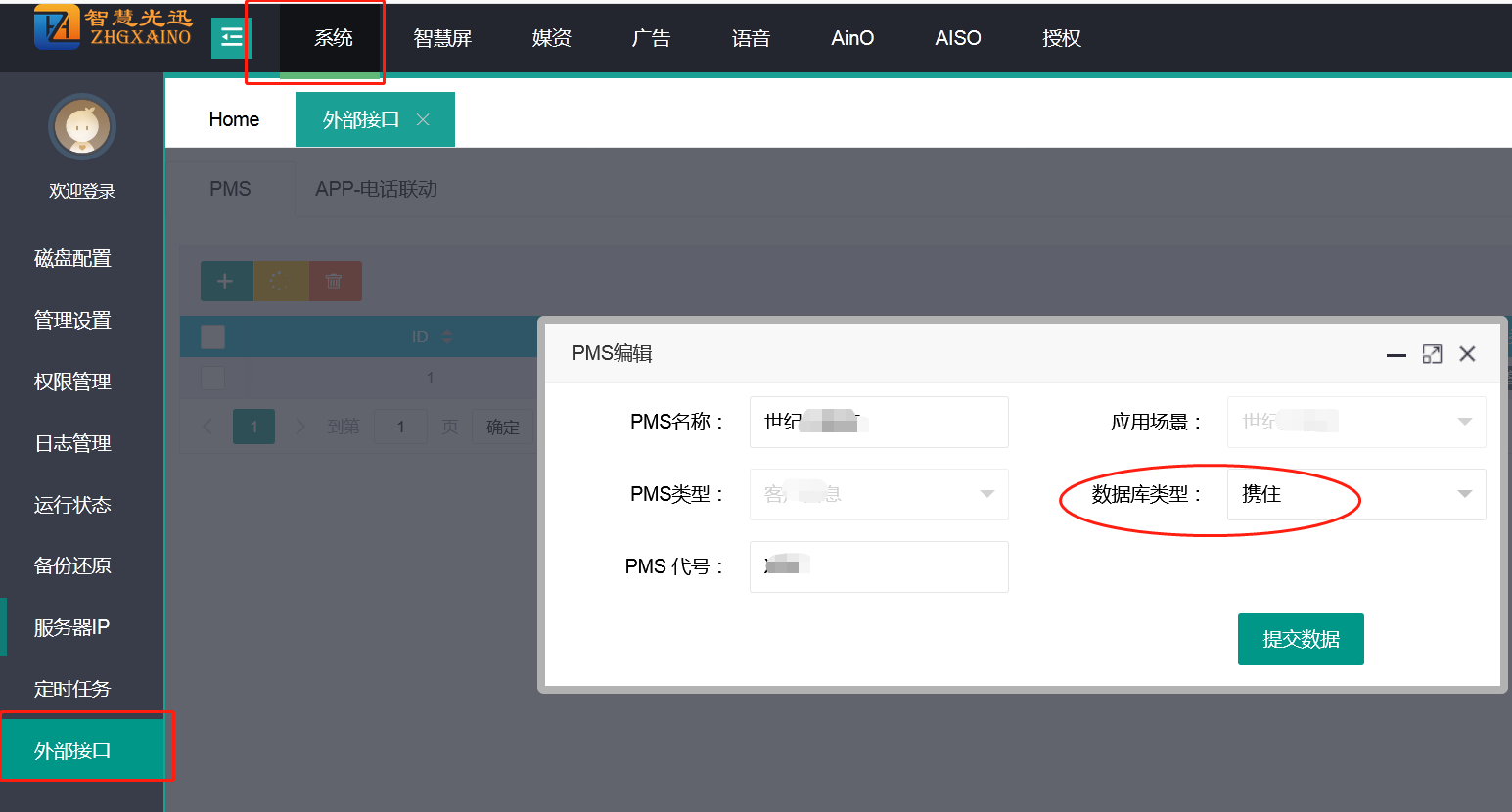Close the 外部接口 tab with its X
Screen dimensions: 1512x812
click(423, 119)
